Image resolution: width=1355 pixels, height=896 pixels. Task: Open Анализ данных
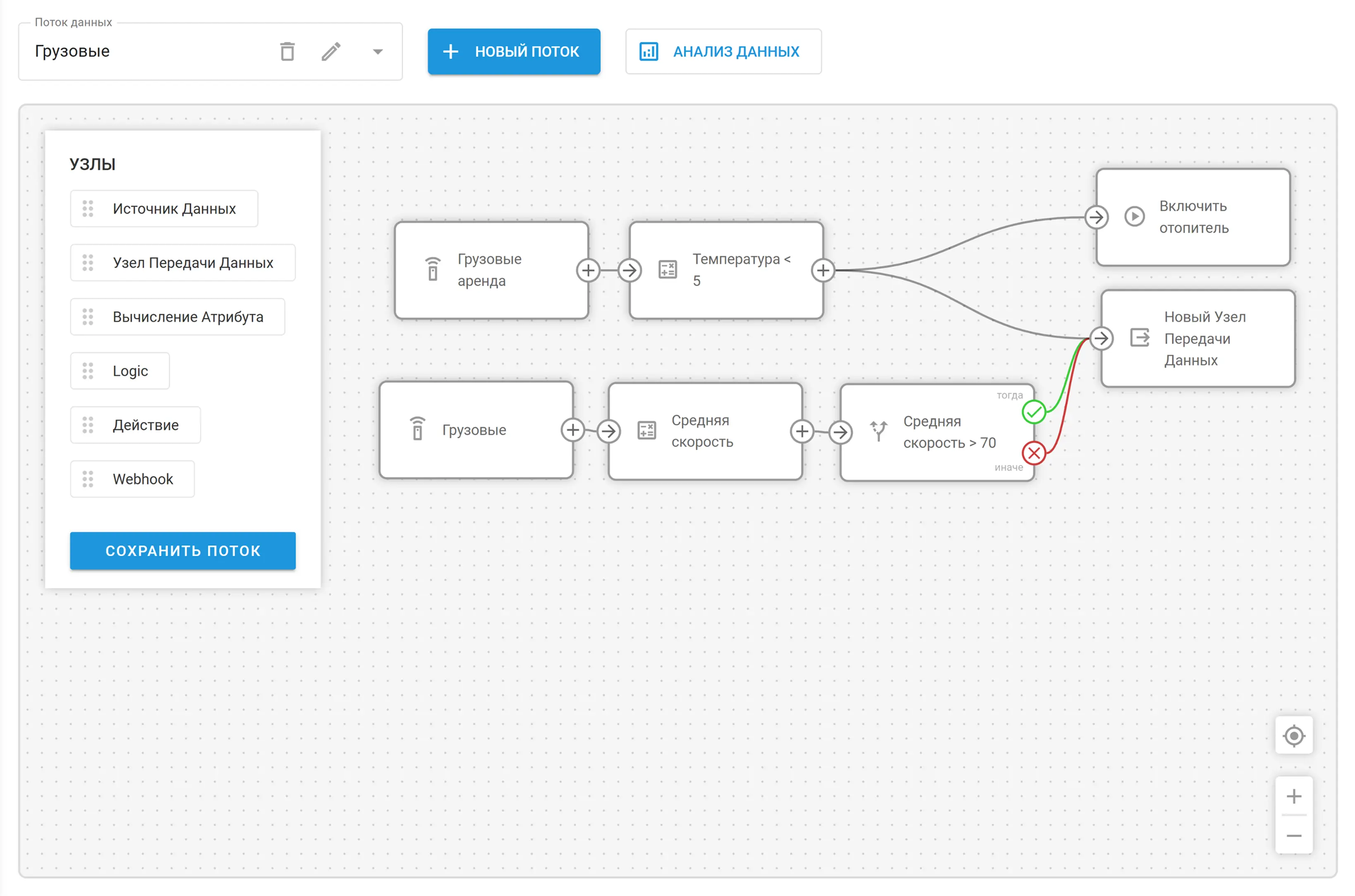tap(723, 51)
